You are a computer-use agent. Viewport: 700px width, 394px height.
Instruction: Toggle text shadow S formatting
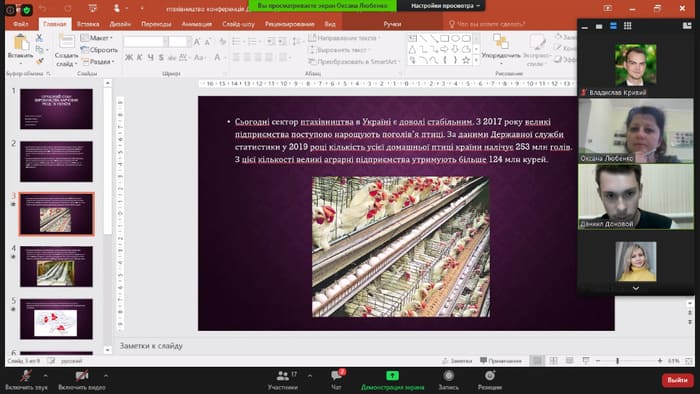(x=161, y=58)
